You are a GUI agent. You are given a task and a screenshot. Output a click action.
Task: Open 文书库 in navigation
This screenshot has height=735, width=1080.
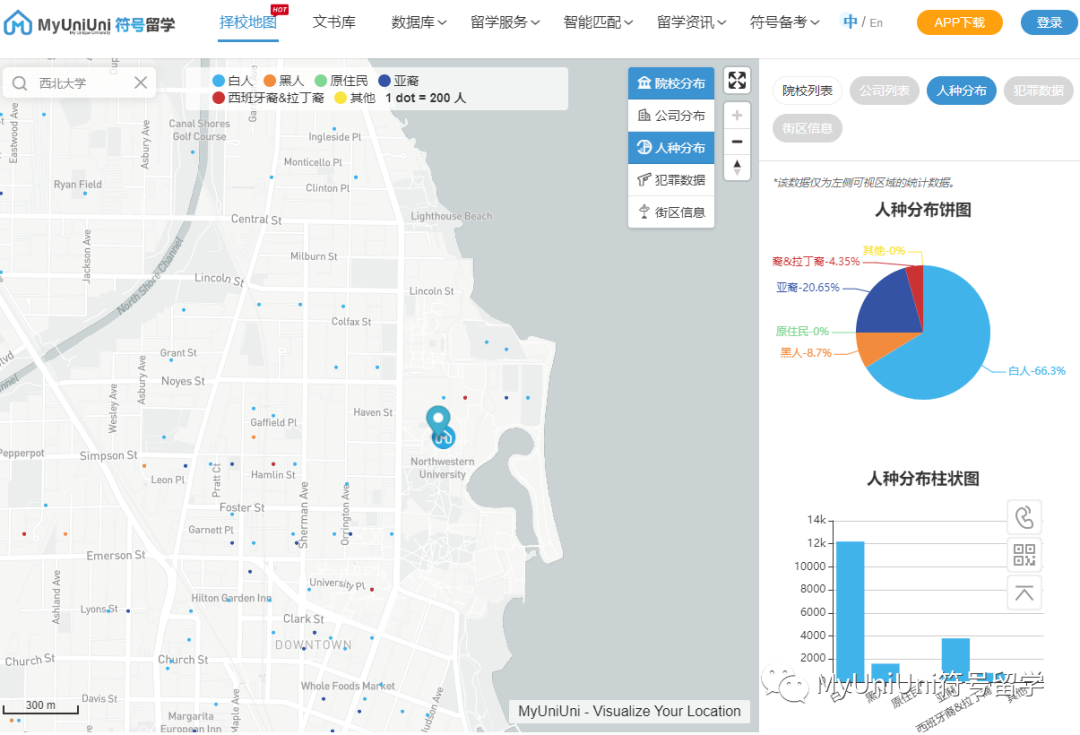334,23
